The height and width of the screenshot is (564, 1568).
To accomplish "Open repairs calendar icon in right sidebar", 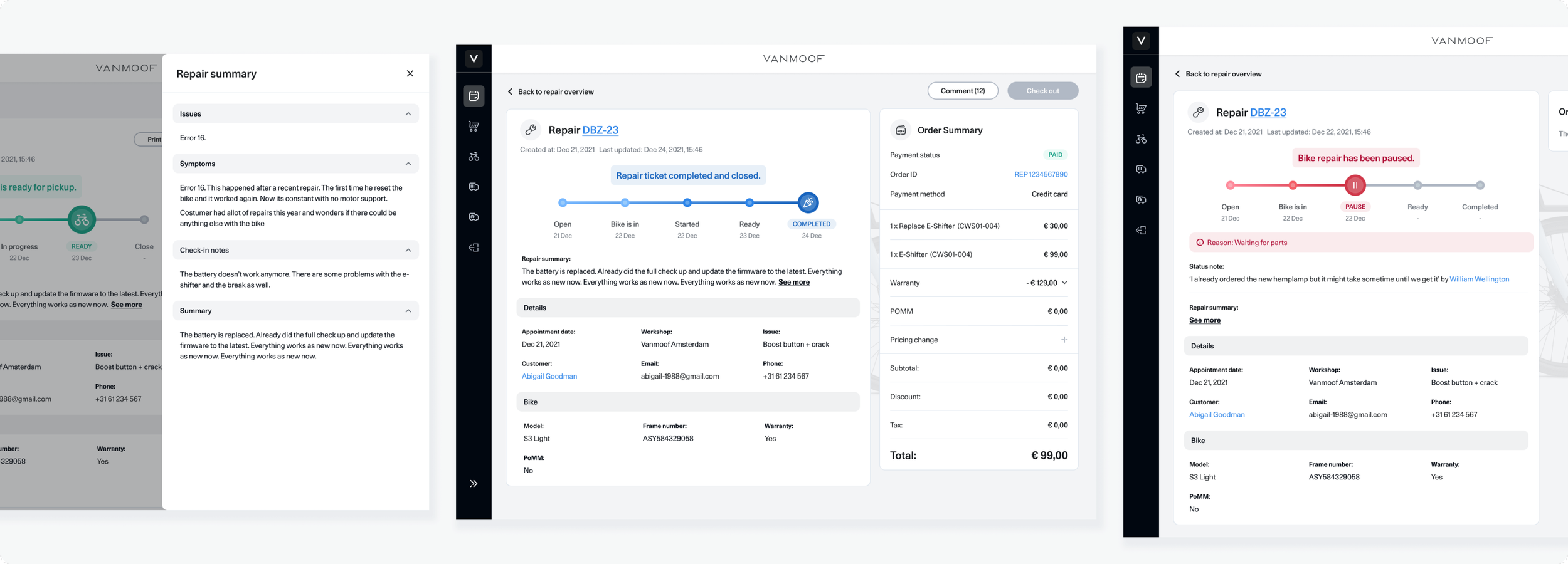I will (1141, 78).
